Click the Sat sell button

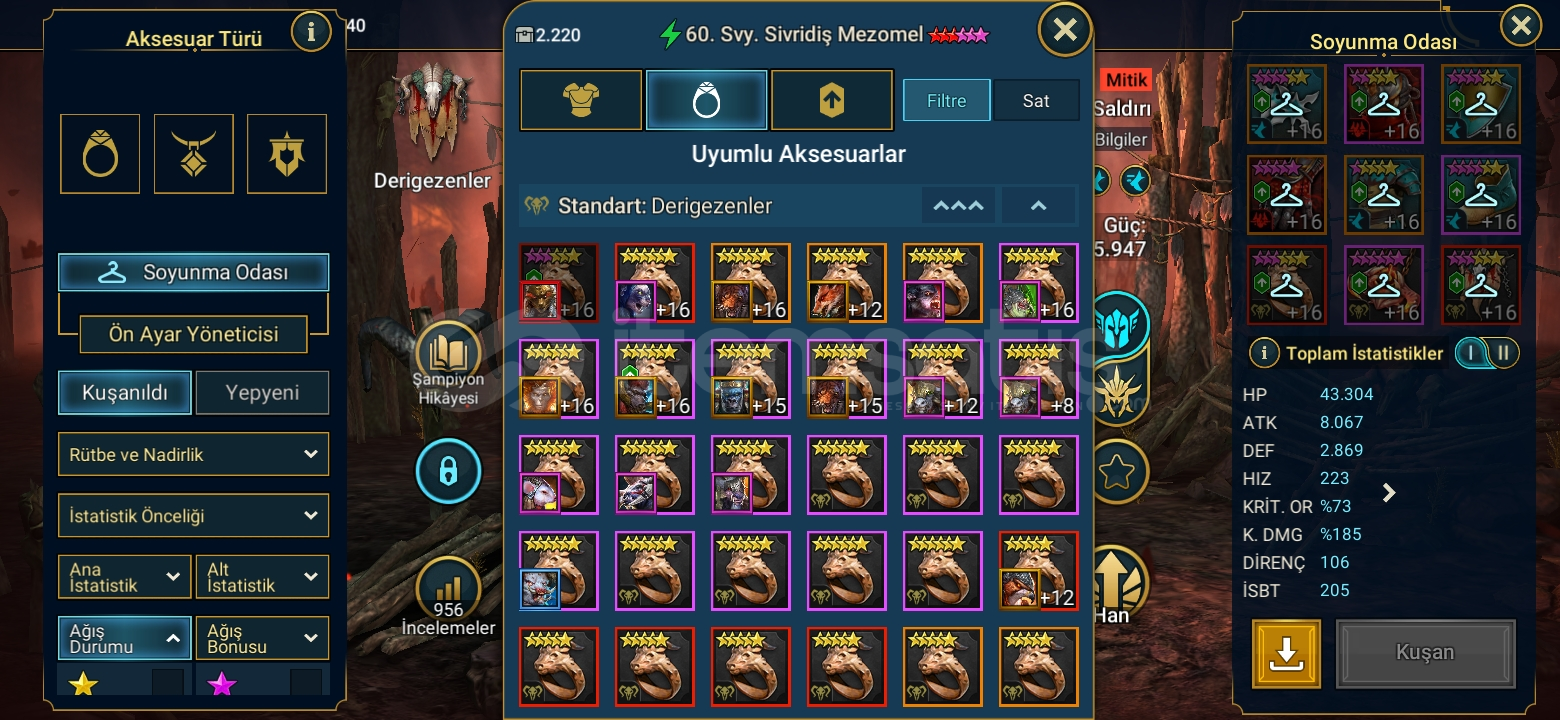point(1036,101)
